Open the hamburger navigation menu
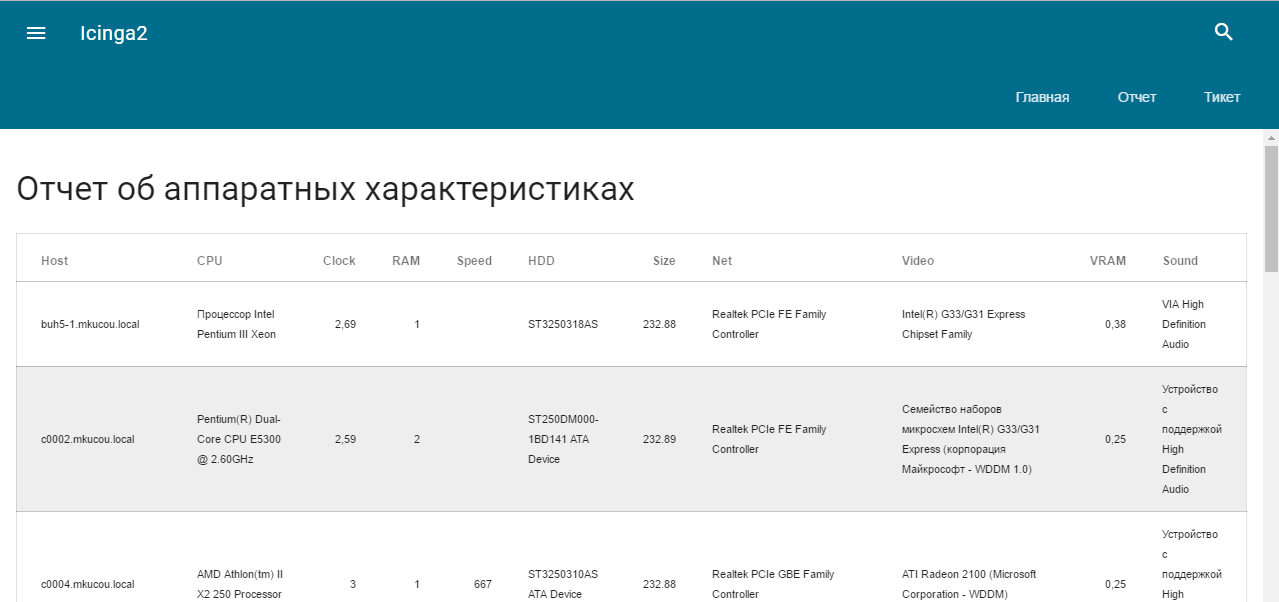The image size is (1279, 602). coord(36,33)
